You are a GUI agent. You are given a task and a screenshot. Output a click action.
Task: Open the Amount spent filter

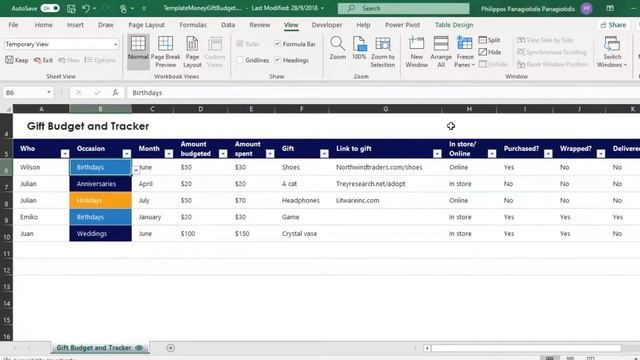[270, 153]
